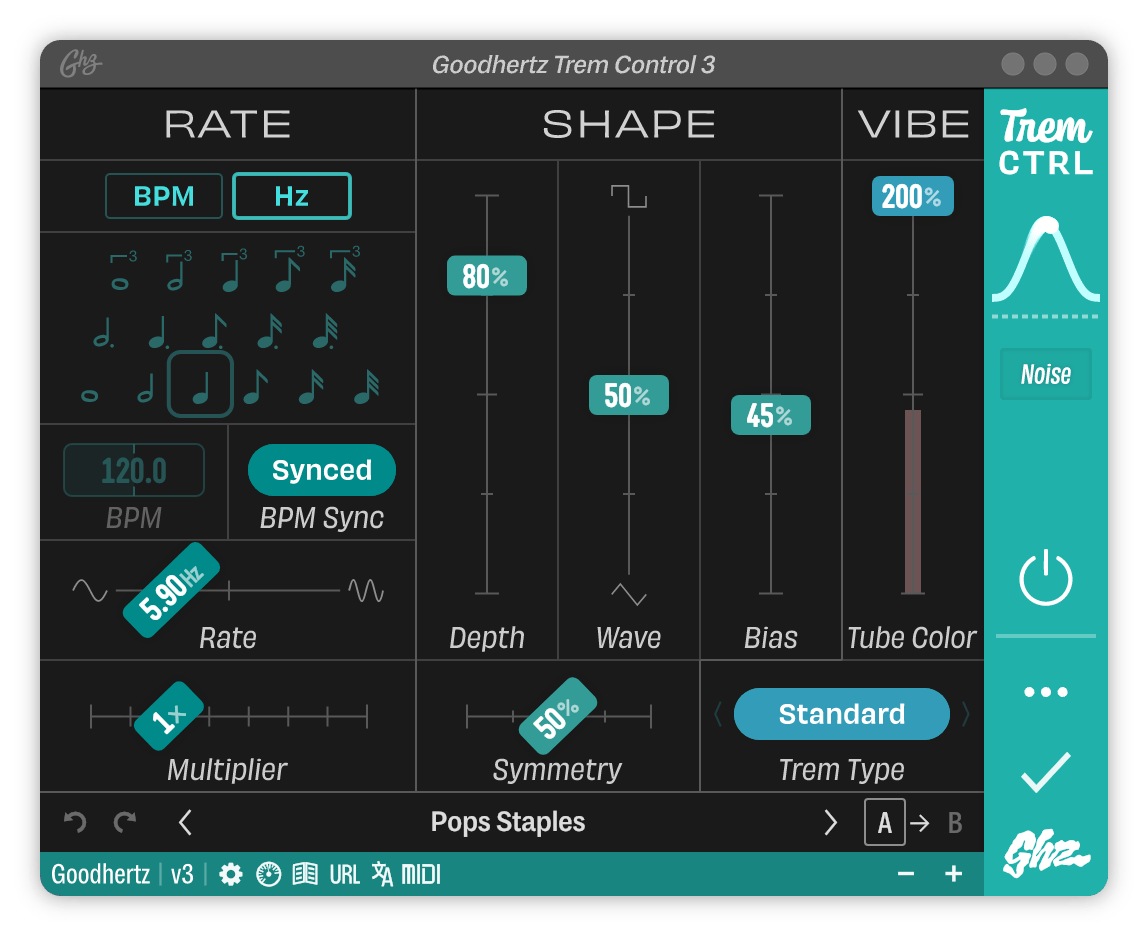The width and height of the screenshot is (1148, 936).
Task: Click the redo arrow icon
Action: [126, 822]
